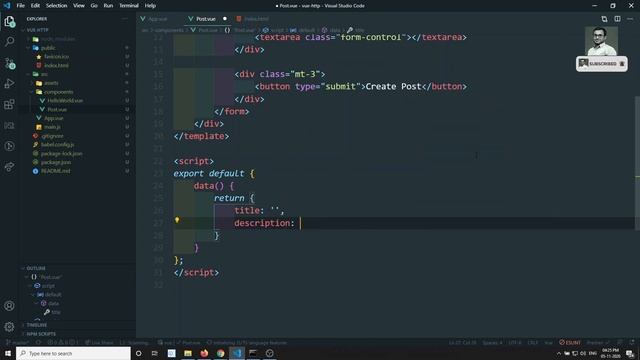640x360 pixels.
Task: Collapse the VUE-HTTP project section
Action: point(37,30)
